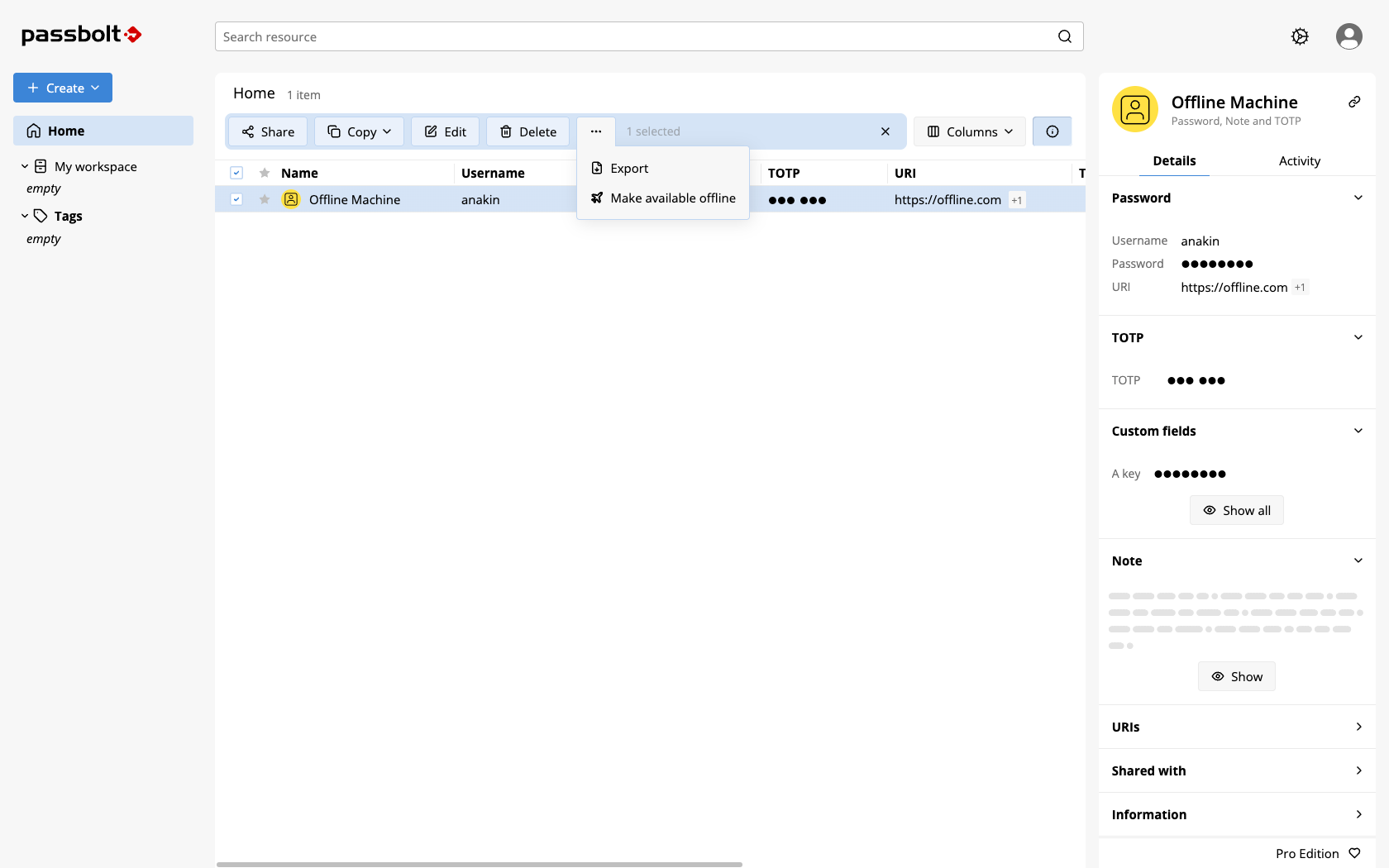Screen dimensions: 1389x868
Task: Open the Columns dropdown
Action: [x=970, y=131]
